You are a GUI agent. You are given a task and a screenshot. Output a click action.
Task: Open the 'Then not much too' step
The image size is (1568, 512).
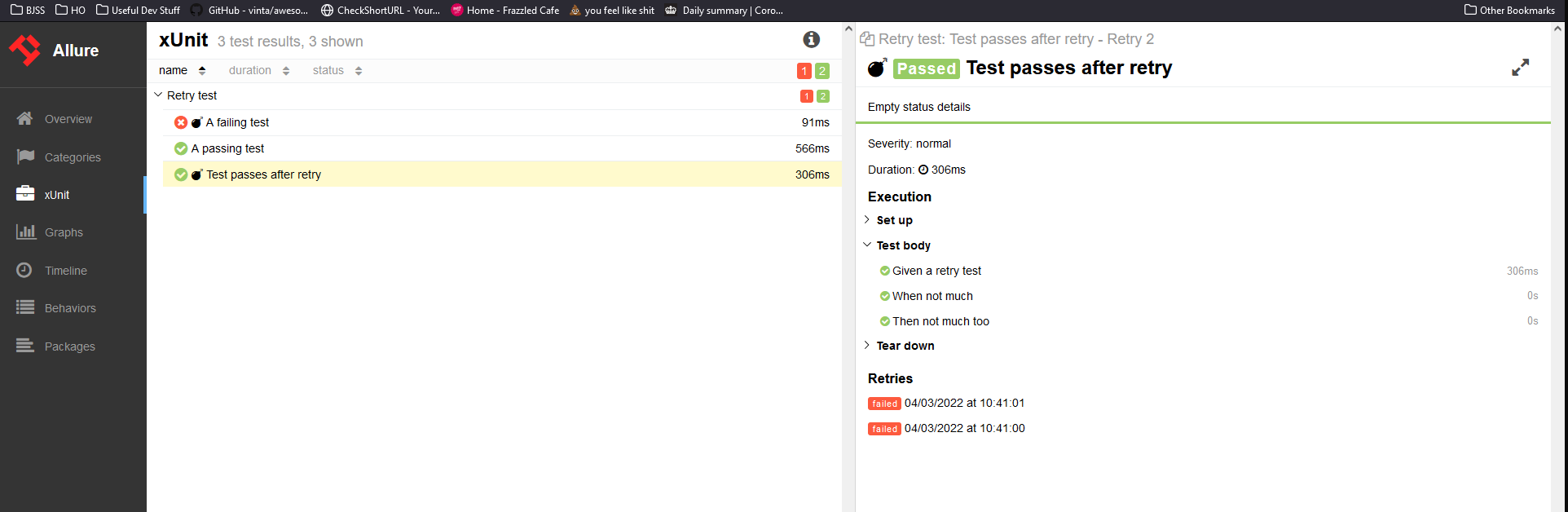940,321
